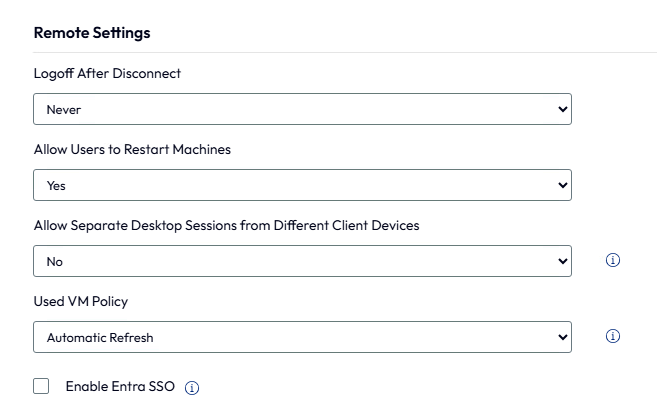The image size is (657, 415).
Task: Select the Yes value in Restart Machines
Action: (56, 186)
